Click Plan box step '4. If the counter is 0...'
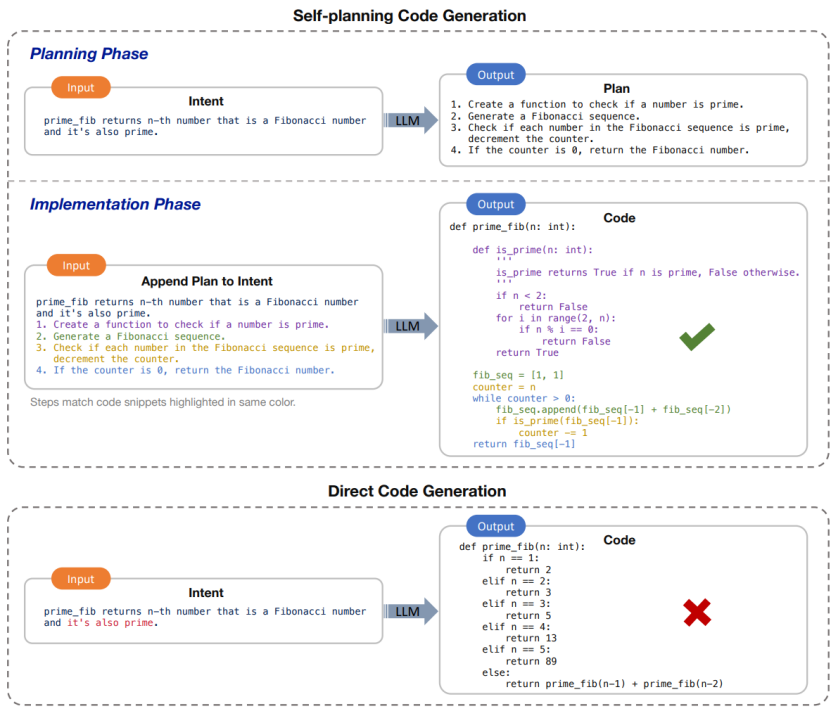Image resolution: width=831 pixels, height=711 pixels. pyautogui.click(x=600, y=150)
